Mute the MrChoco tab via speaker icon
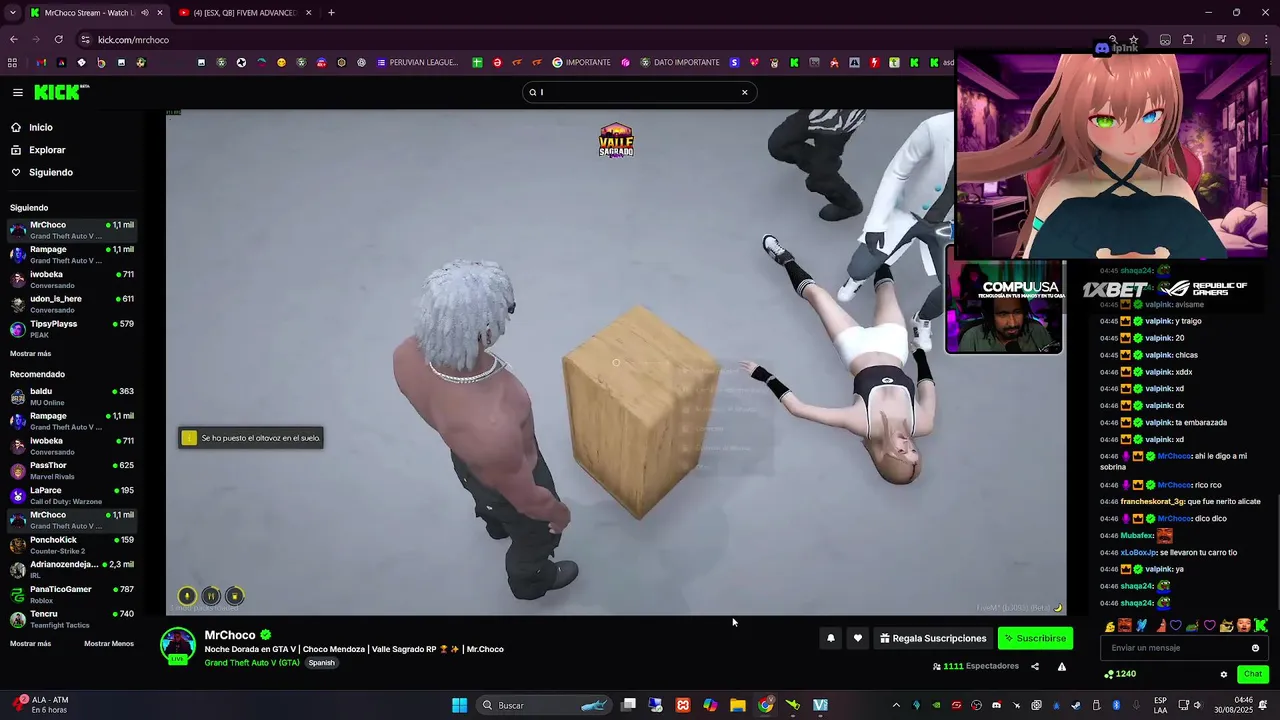1280x720 pixels. [144, 13]
